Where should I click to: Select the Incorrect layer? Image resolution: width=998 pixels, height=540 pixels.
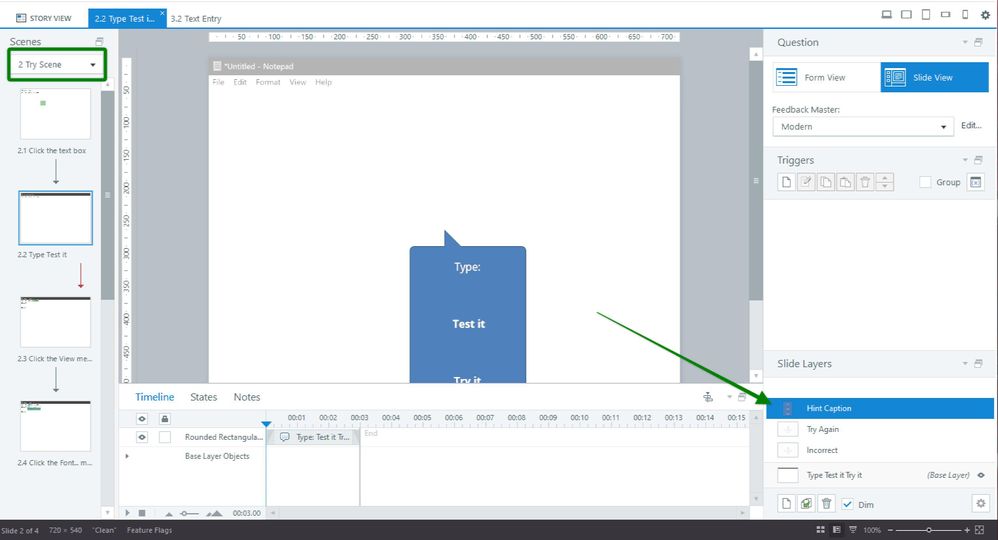[x=880, y=450]
